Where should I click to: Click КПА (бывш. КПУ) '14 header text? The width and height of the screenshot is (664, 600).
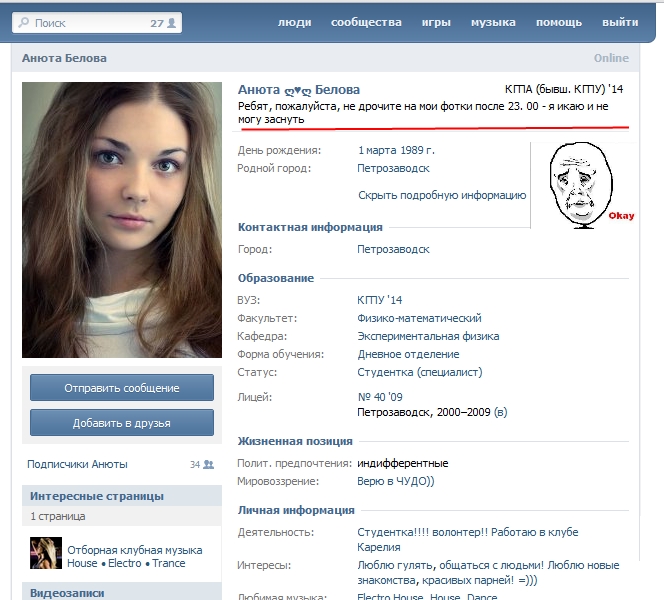coord(564,89)
